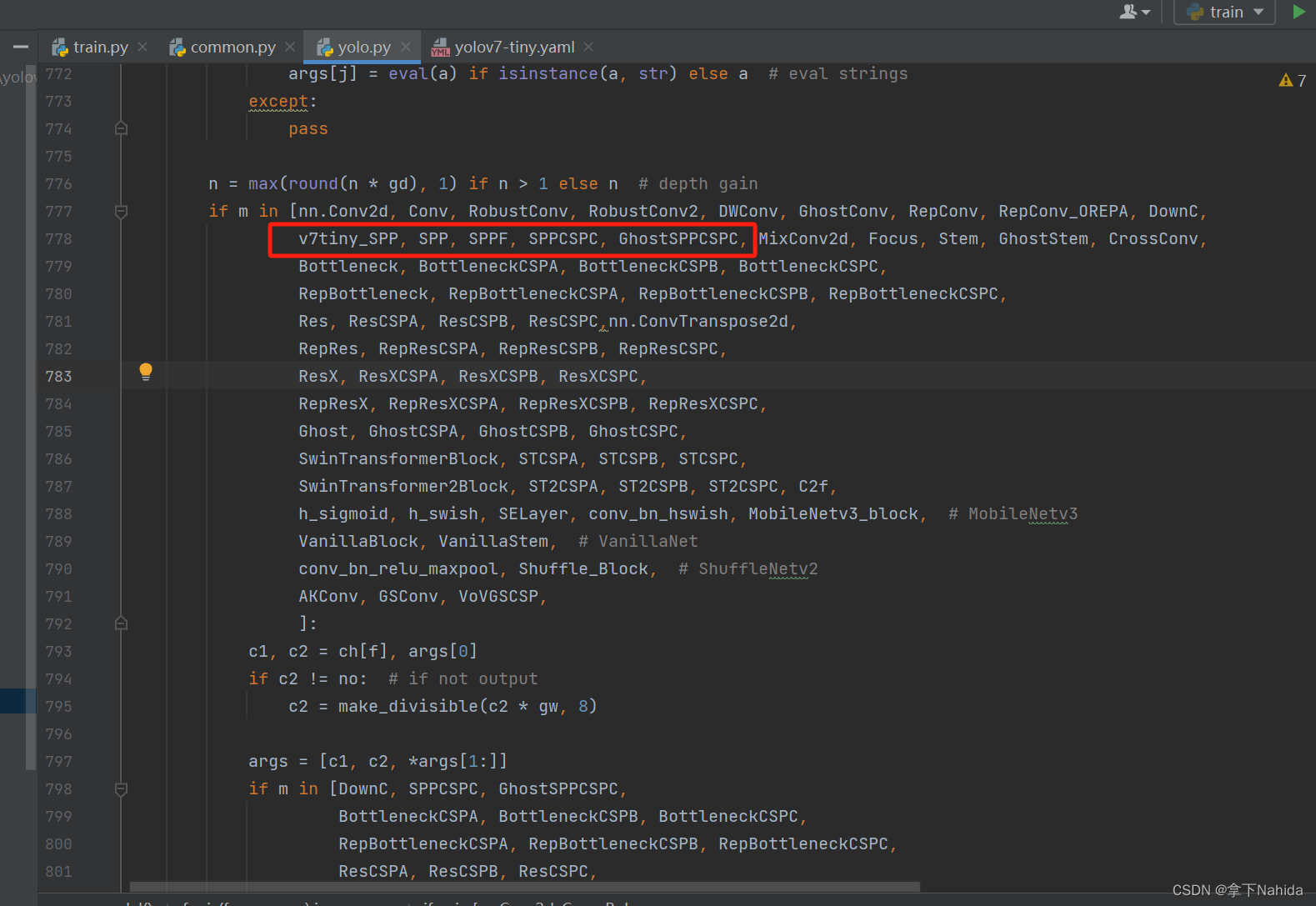
Task: Click on GhostCSPB in line 785
Action: (x=523, y=432)
